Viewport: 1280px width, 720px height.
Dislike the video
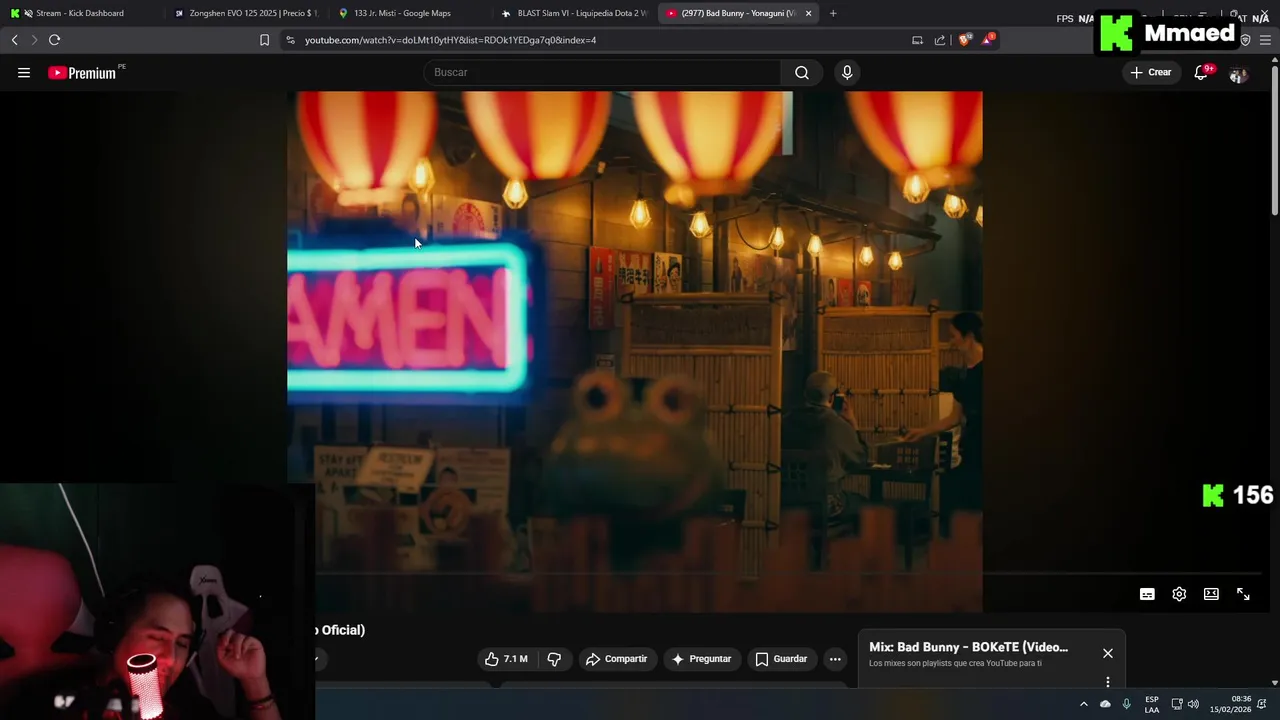point(554,659)
